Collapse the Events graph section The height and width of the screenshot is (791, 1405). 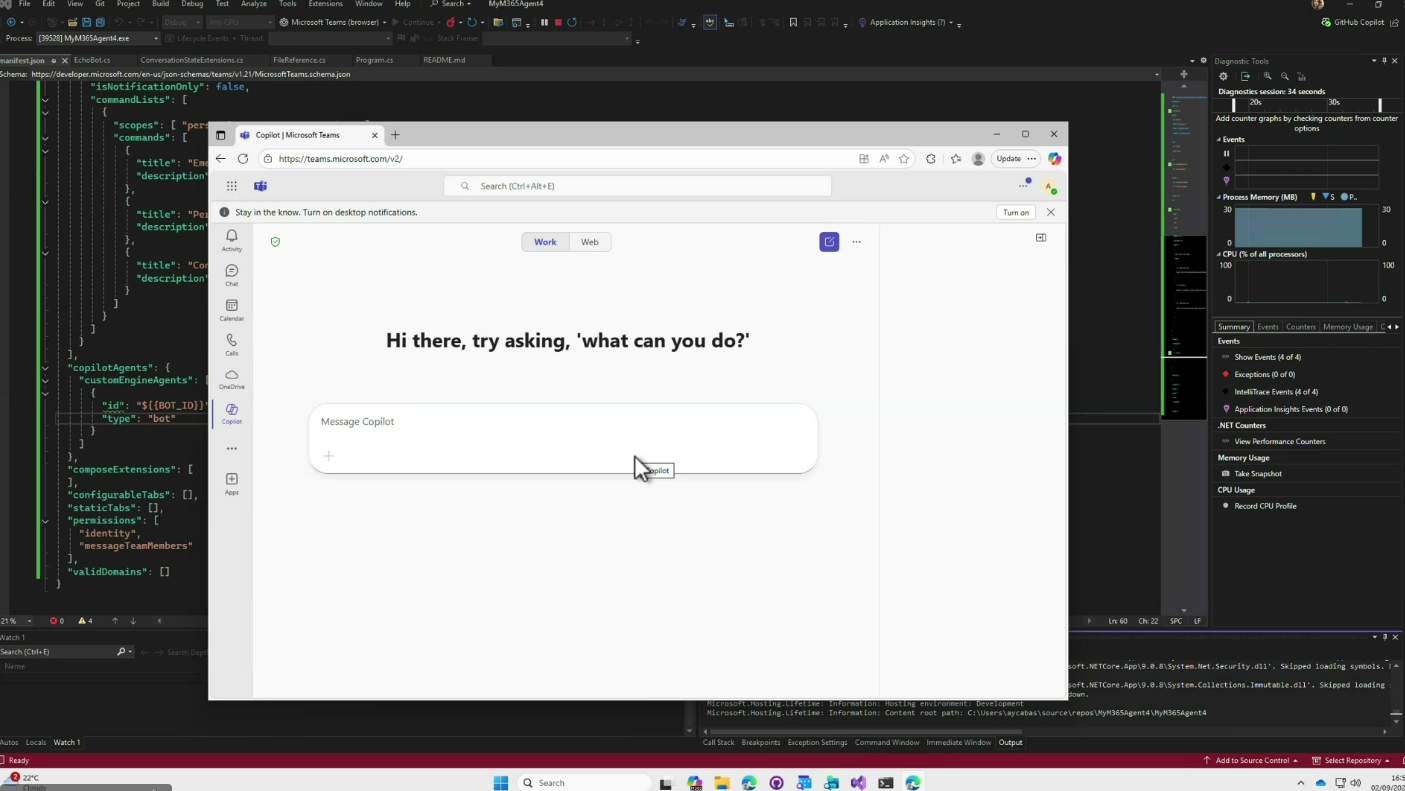(1219, 140)
